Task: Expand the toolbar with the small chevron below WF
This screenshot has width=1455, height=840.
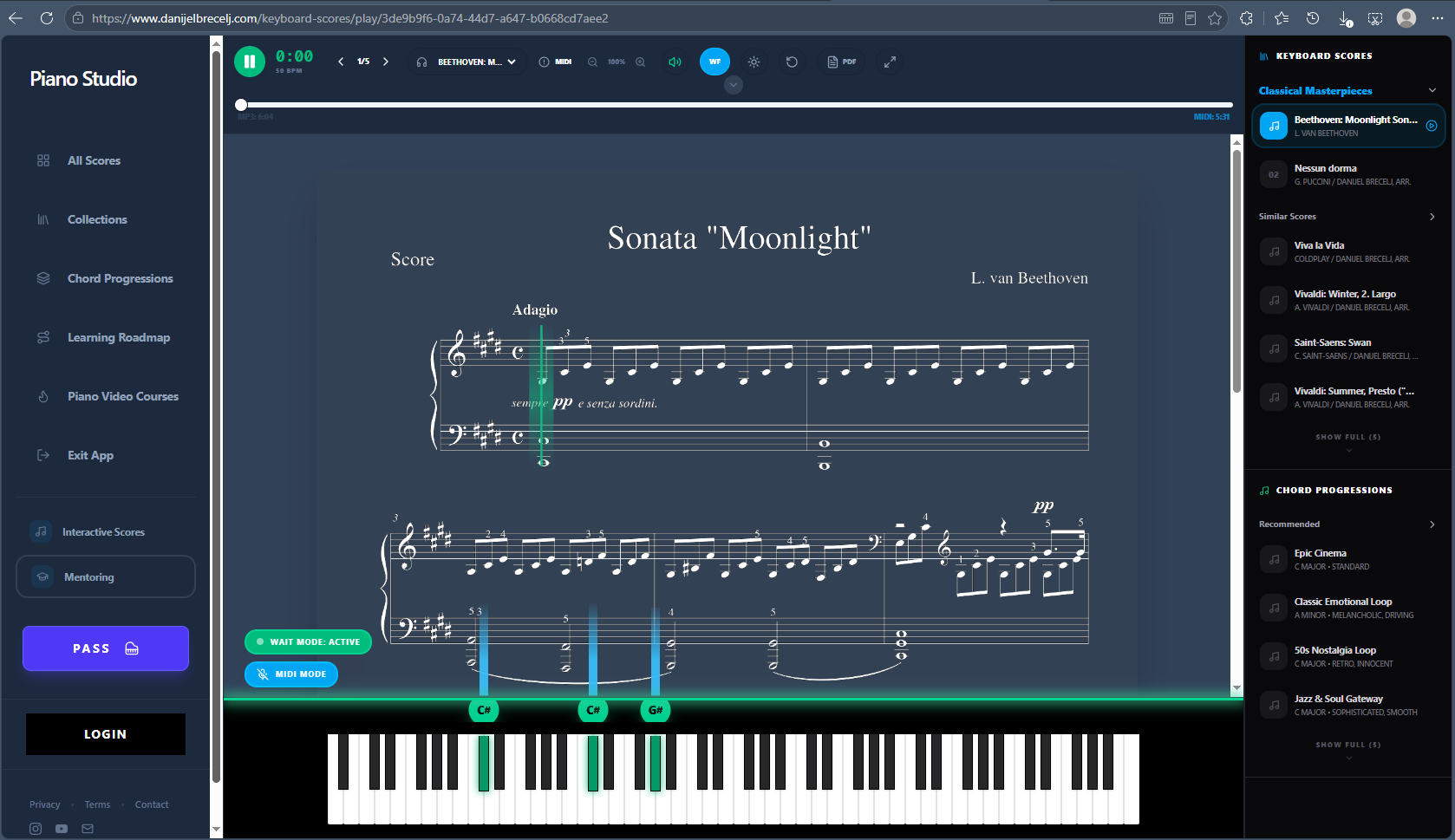Action: [734, 85]
